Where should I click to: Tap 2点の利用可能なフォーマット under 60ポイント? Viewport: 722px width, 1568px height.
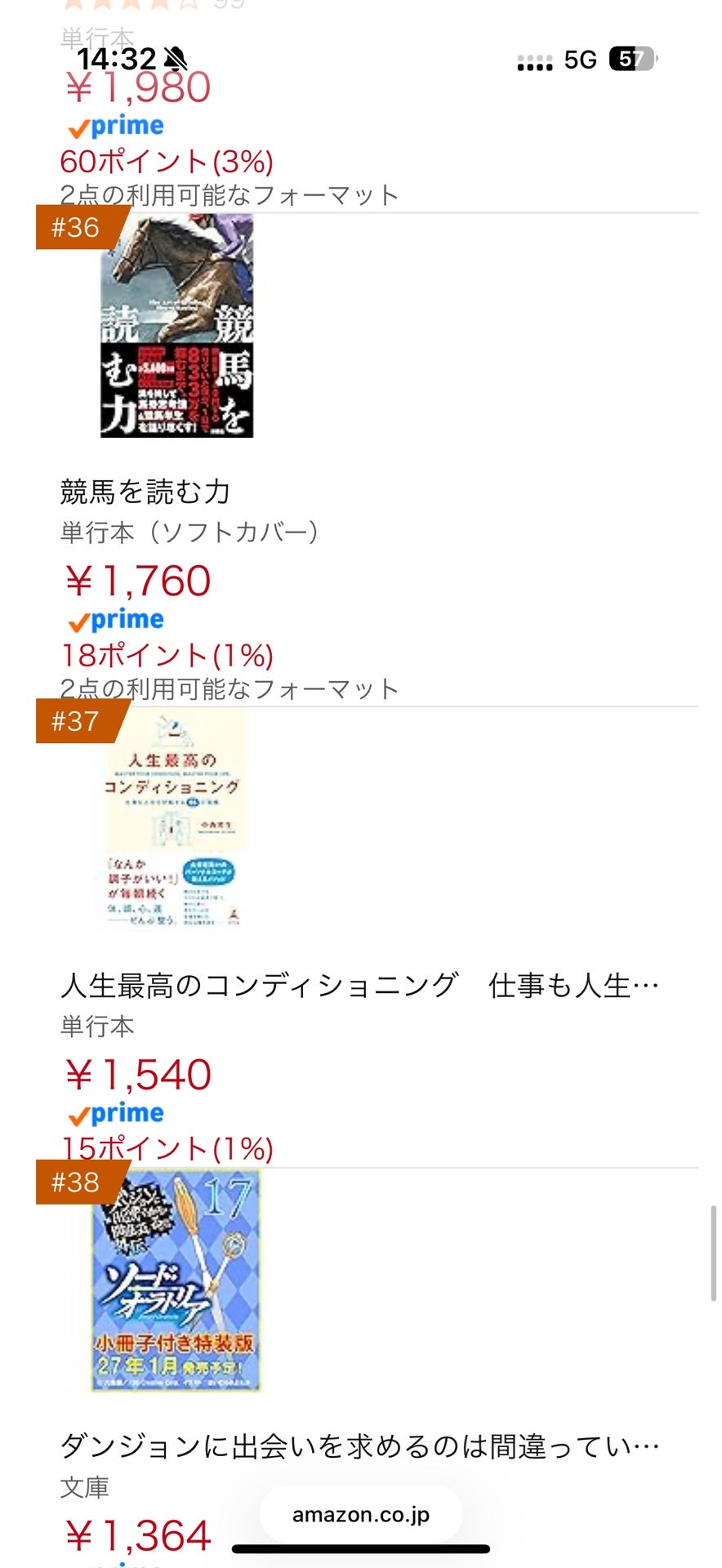[230, 195]
